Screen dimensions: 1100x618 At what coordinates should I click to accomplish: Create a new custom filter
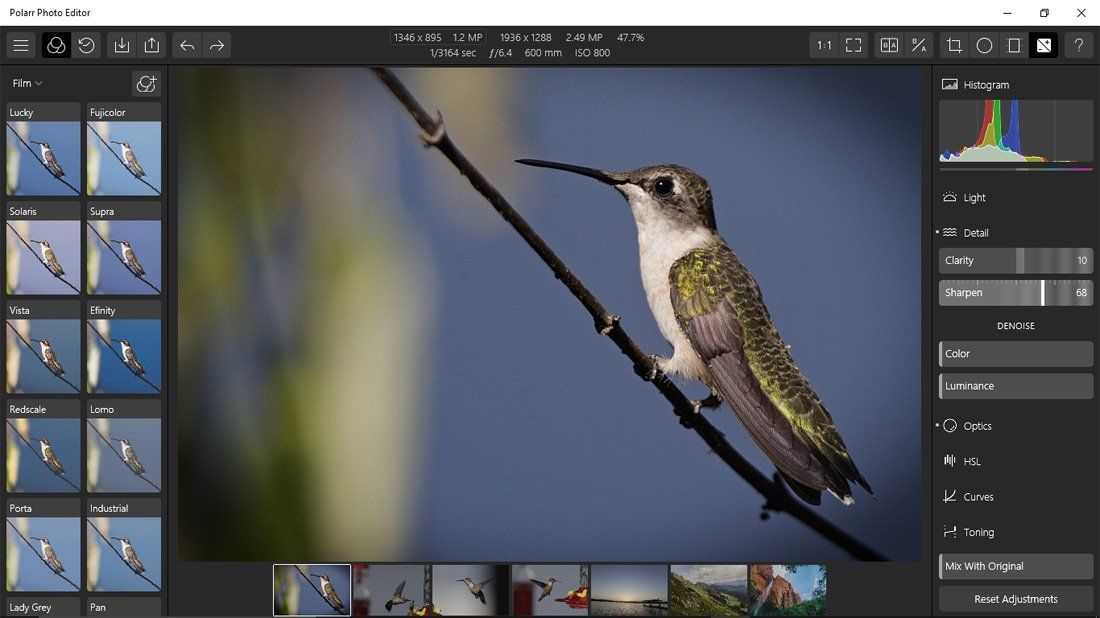click(x=146, y=83)
